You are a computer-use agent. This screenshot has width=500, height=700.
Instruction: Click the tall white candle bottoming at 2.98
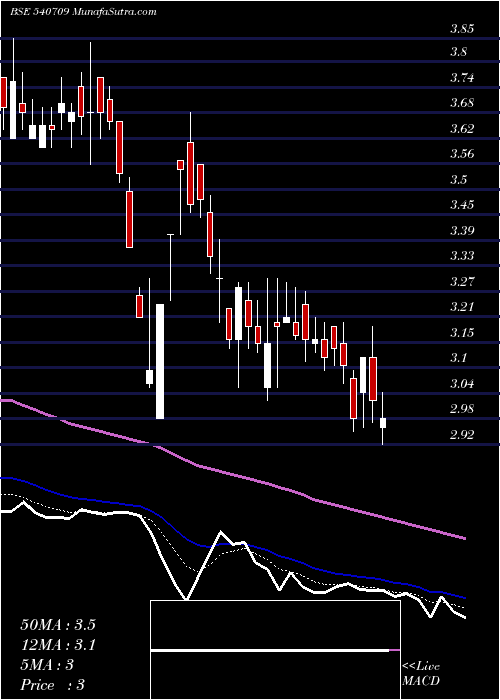point(160,362)
